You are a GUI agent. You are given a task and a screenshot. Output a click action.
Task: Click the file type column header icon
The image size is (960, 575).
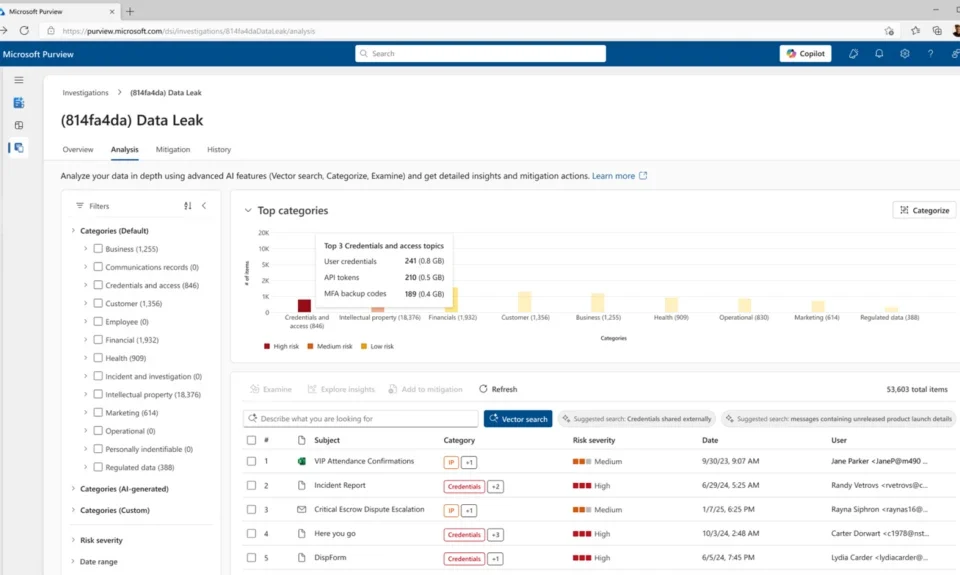[x=301, y=440]
